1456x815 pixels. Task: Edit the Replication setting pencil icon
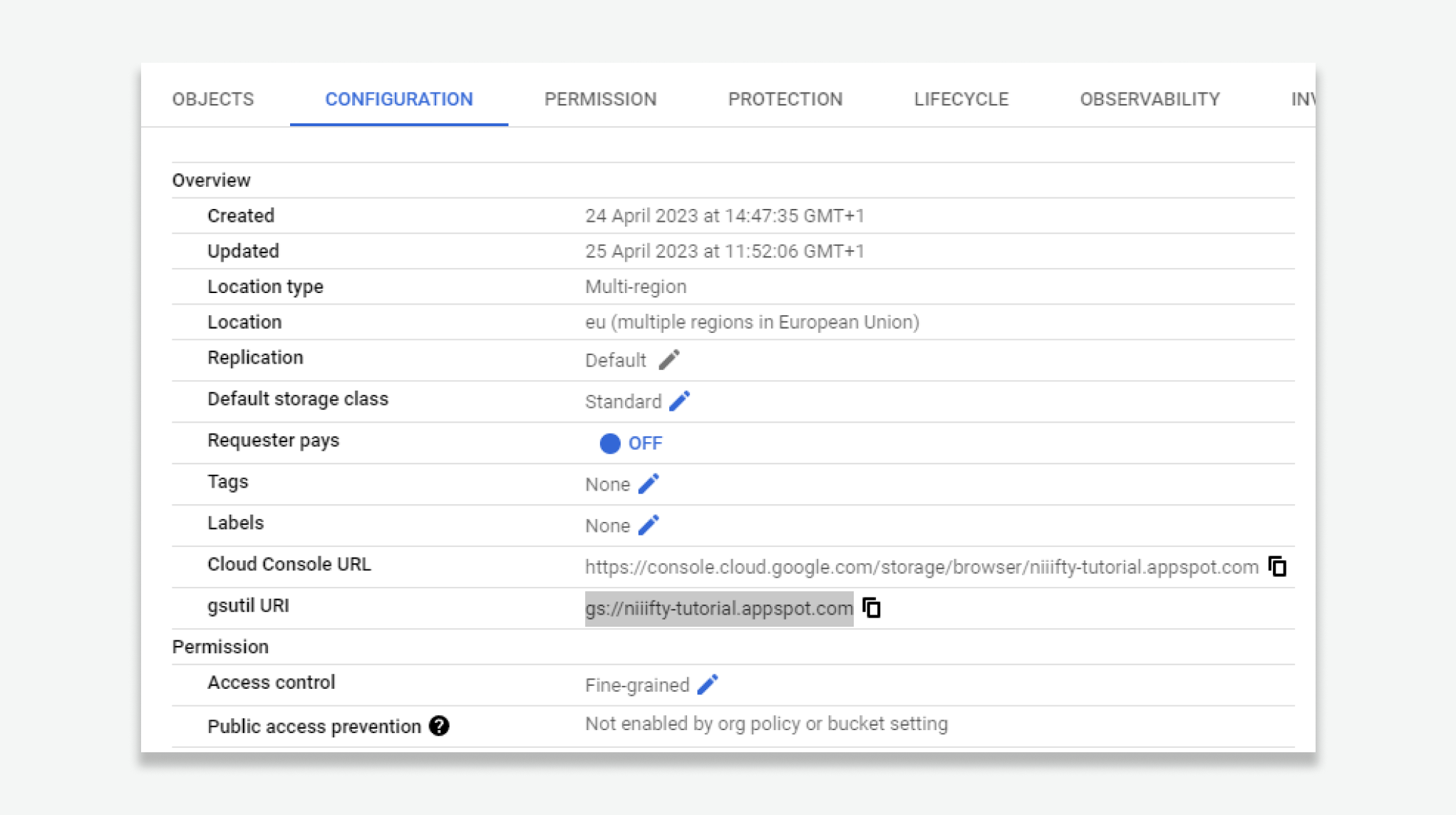(x=668, y=359)
